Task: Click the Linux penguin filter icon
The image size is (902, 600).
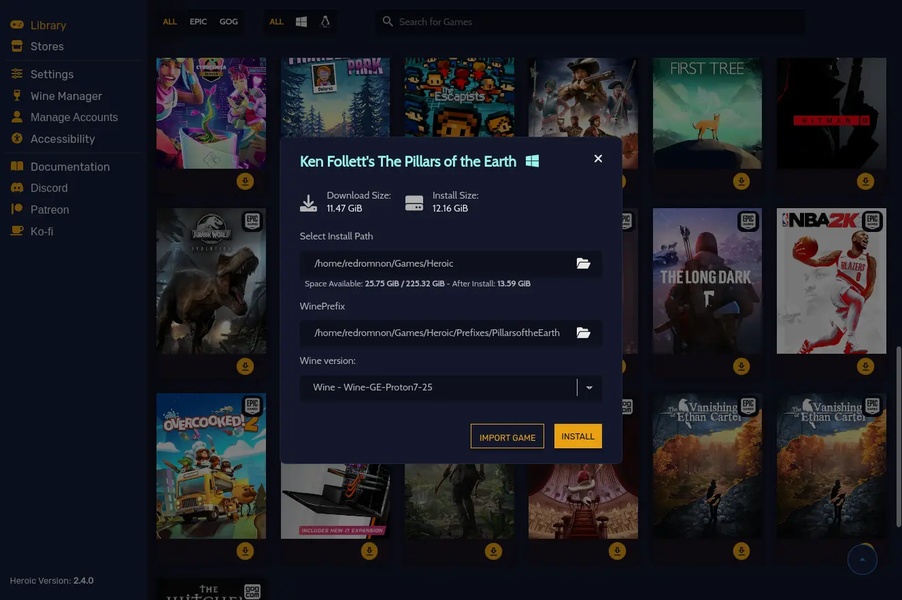Action: (325, 21)
